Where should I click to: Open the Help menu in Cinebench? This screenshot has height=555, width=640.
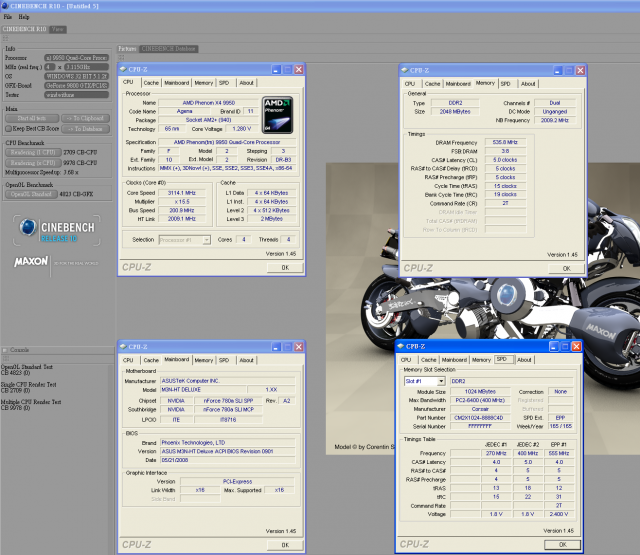[x=24, y=17]
